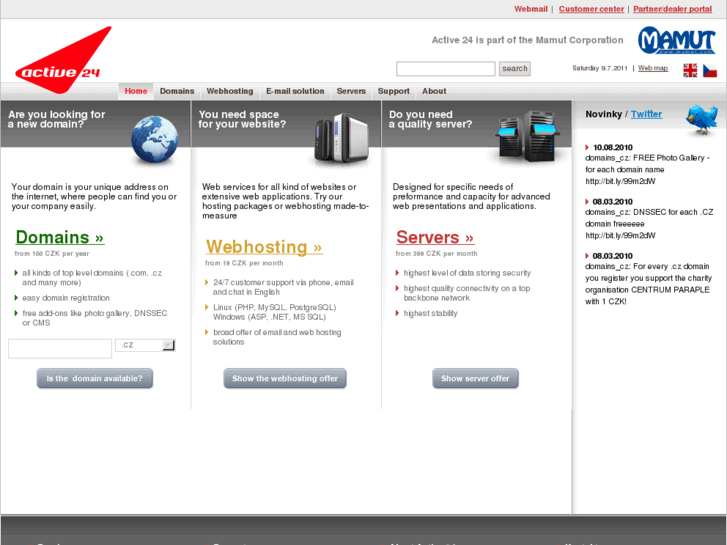Click Show server offer button

click(475, 378)
